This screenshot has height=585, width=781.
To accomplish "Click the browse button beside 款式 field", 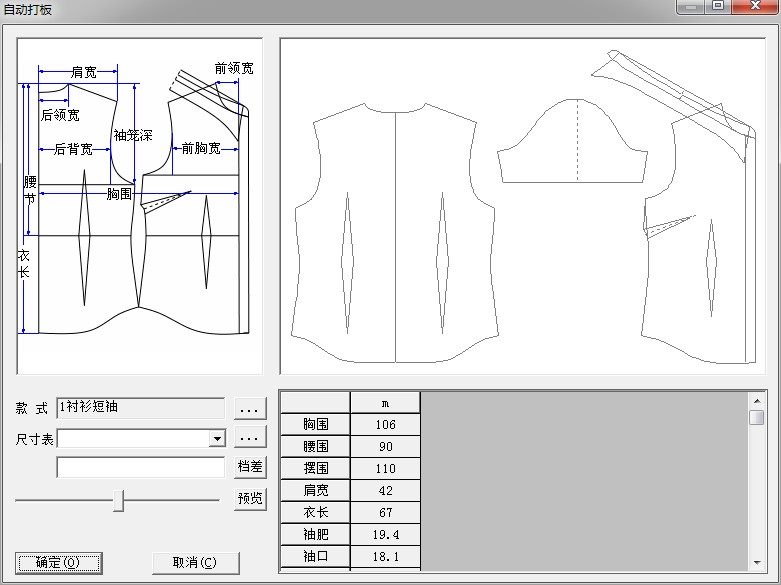I will click(x=250, y=408).
